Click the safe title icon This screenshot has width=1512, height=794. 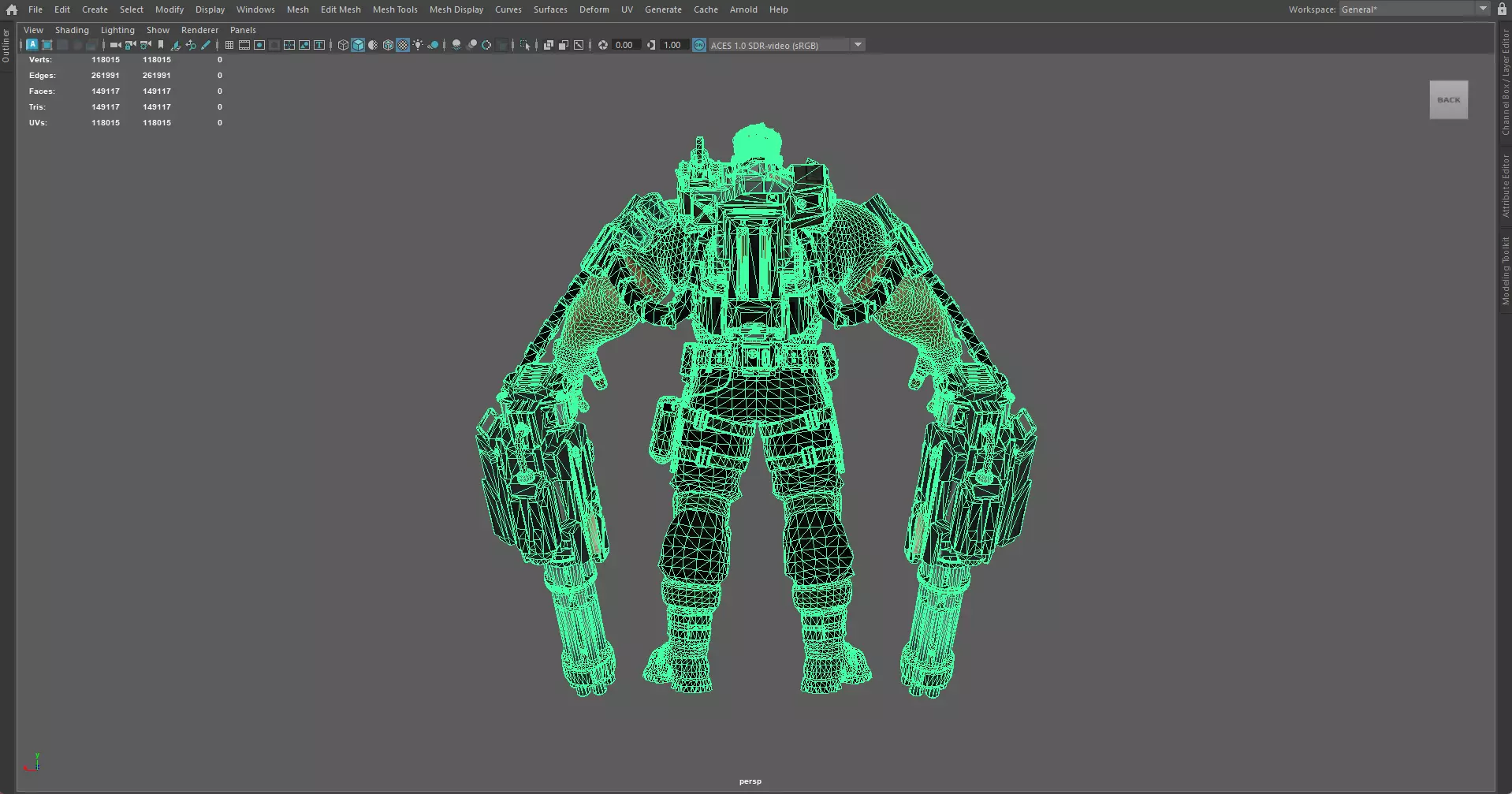click(x=318, y=45)
